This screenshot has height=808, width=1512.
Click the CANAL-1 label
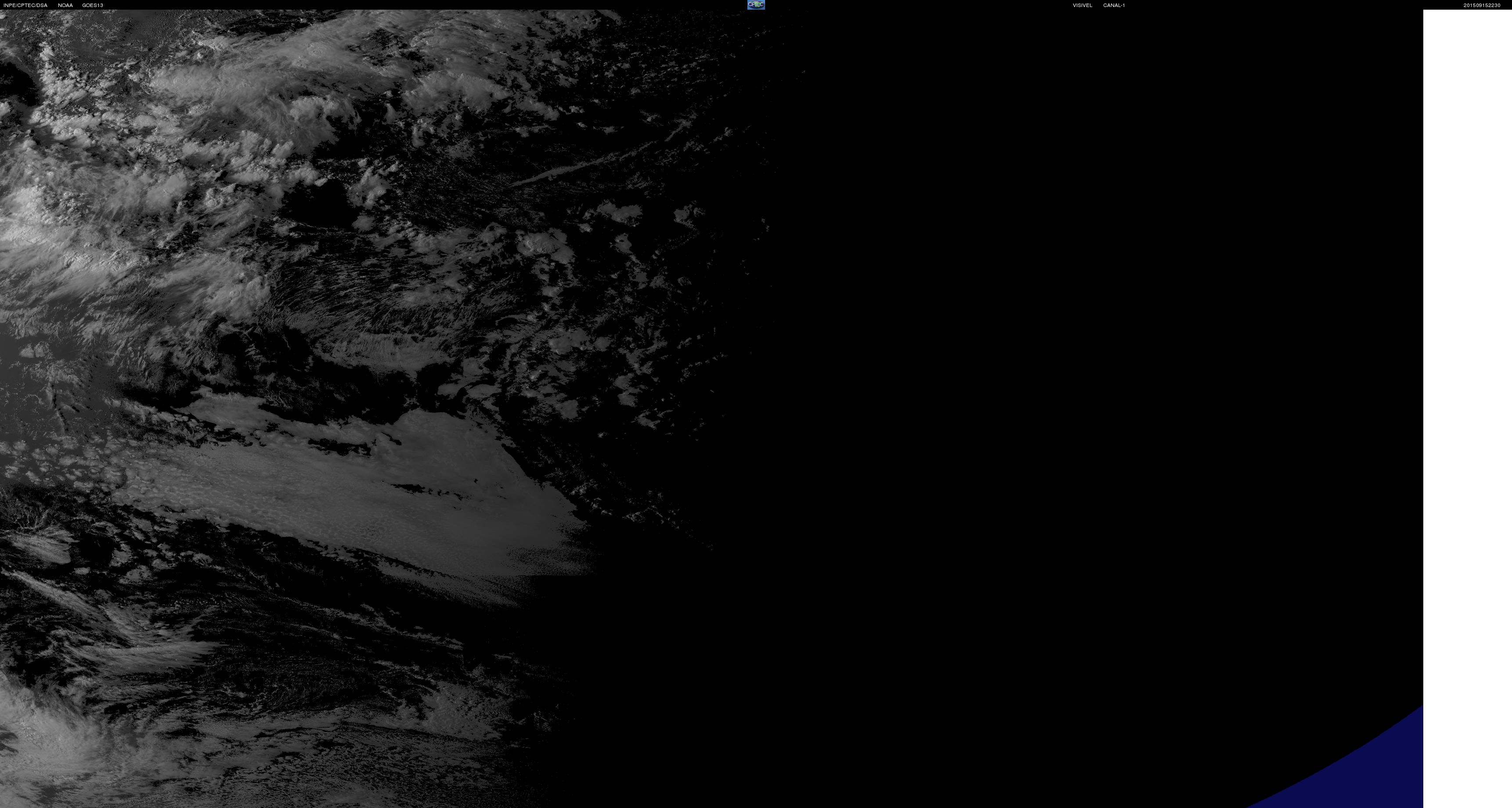tap(1114, 5)
